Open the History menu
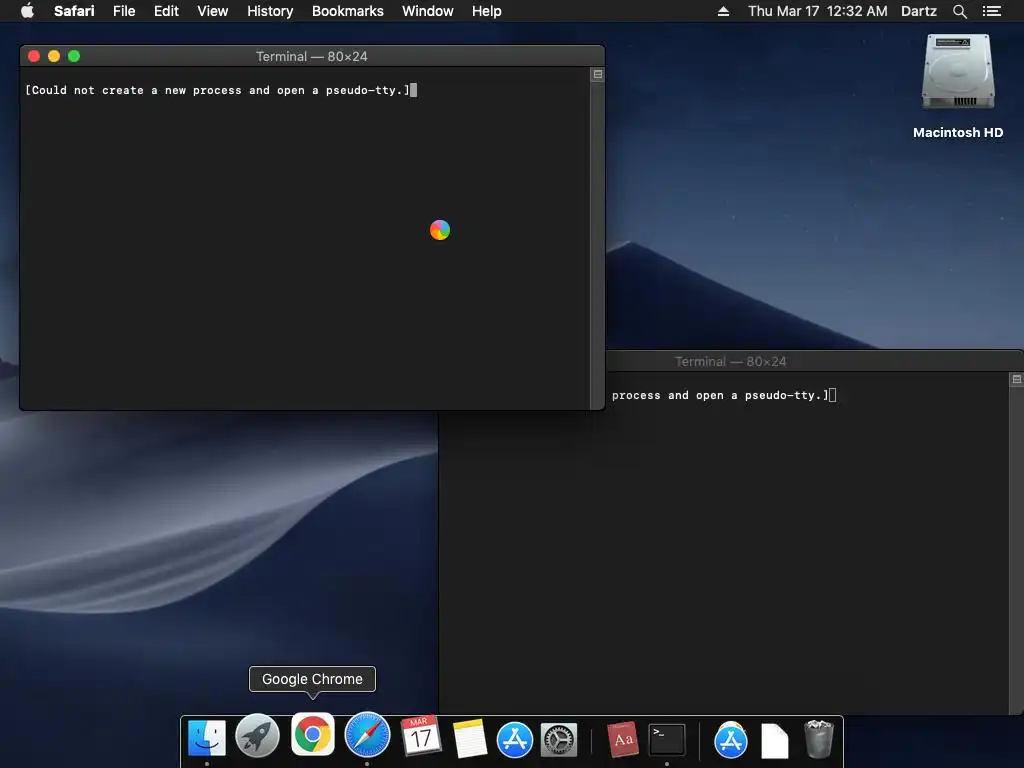 (270, 11)
